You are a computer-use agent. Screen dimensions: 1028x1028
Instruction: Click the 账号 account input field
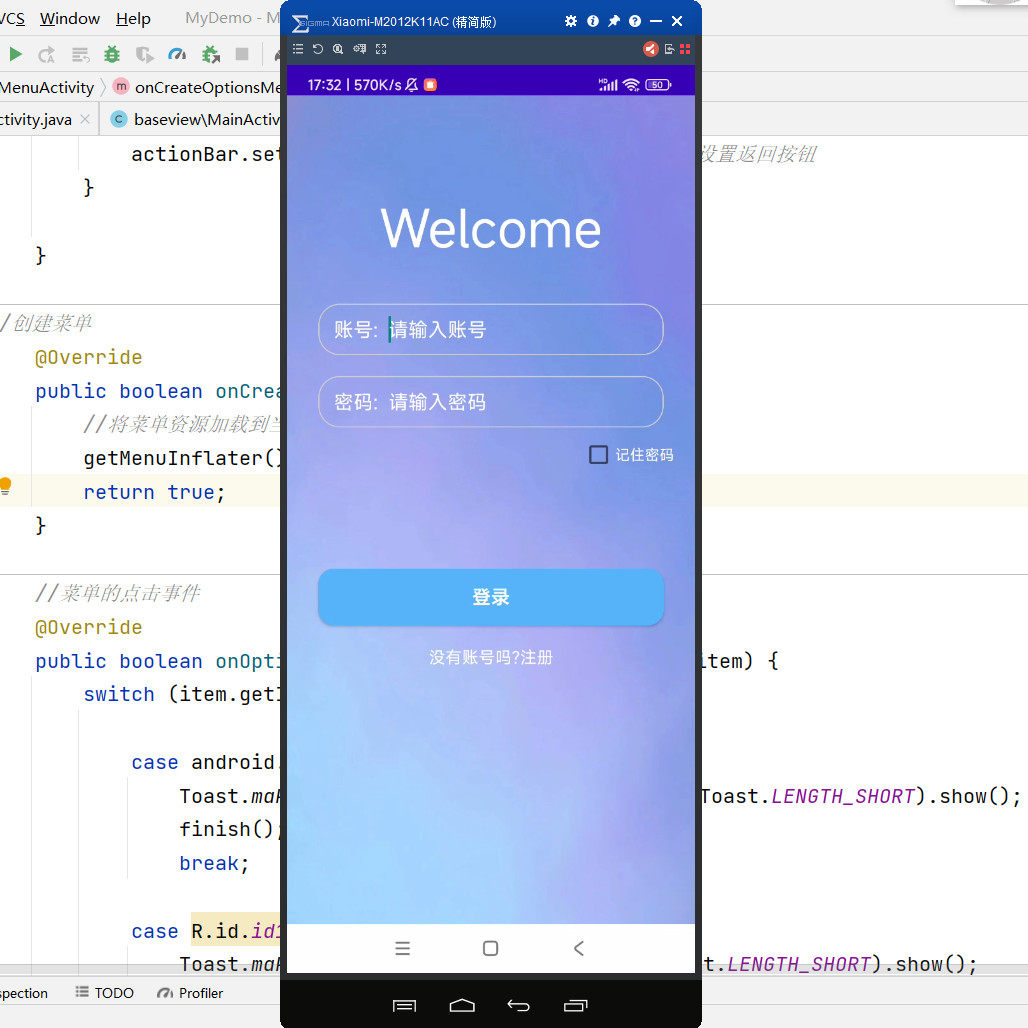tap(490, 330)
